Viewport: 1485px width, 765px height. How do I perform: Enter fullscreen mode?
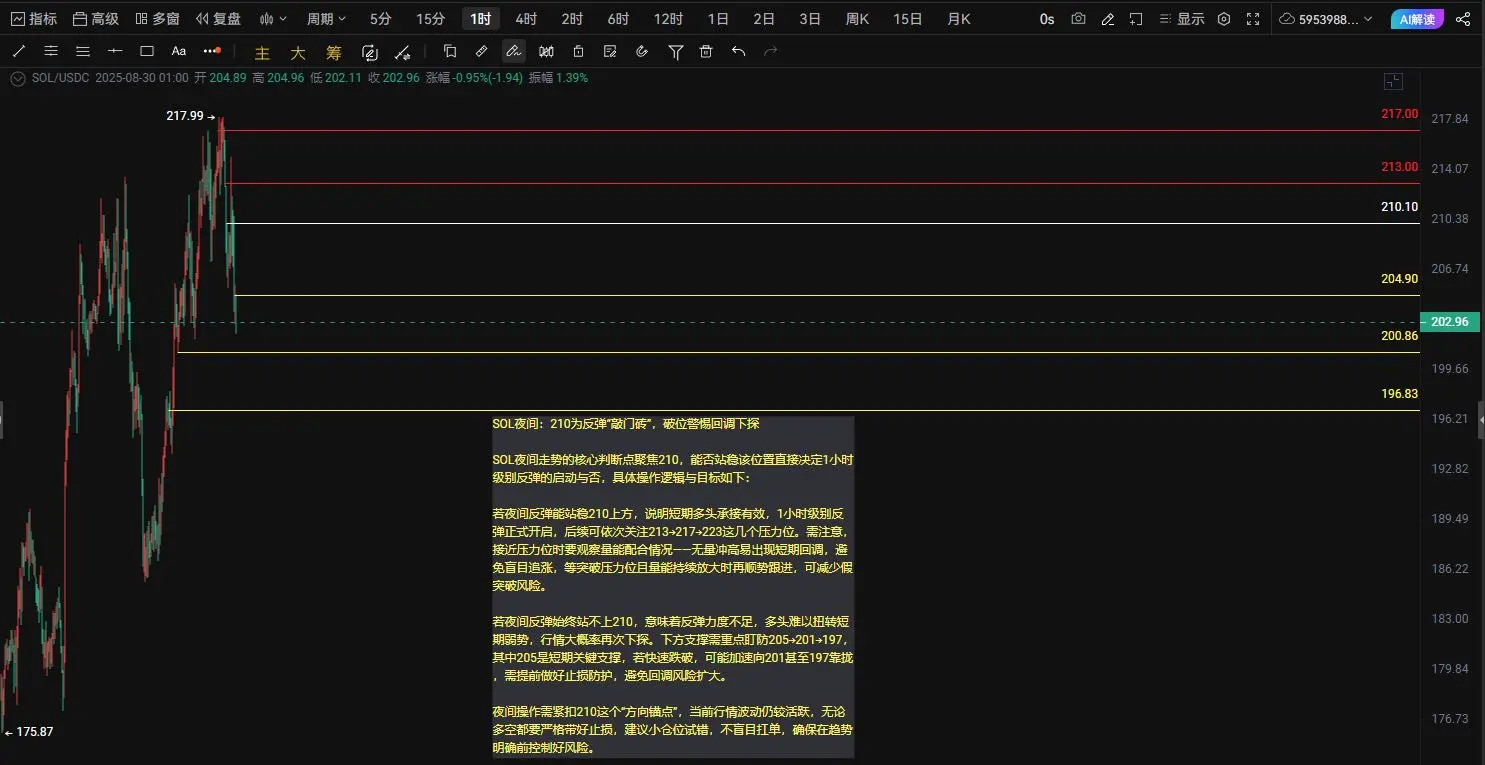(1253, 19)
